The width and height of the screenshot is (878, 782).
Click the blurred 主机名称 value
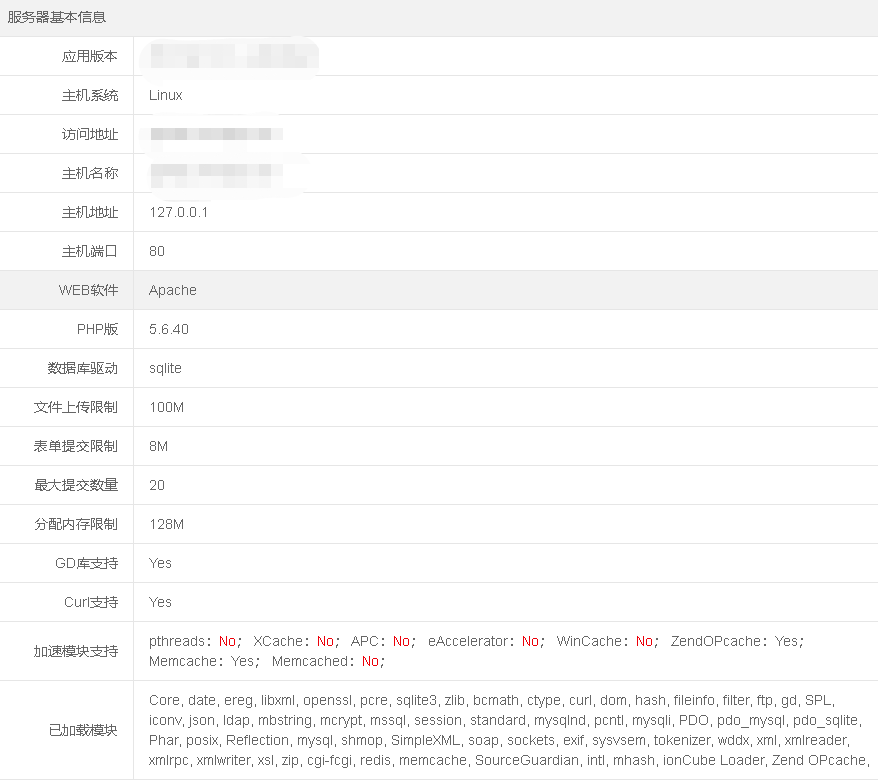pos(217,174)
